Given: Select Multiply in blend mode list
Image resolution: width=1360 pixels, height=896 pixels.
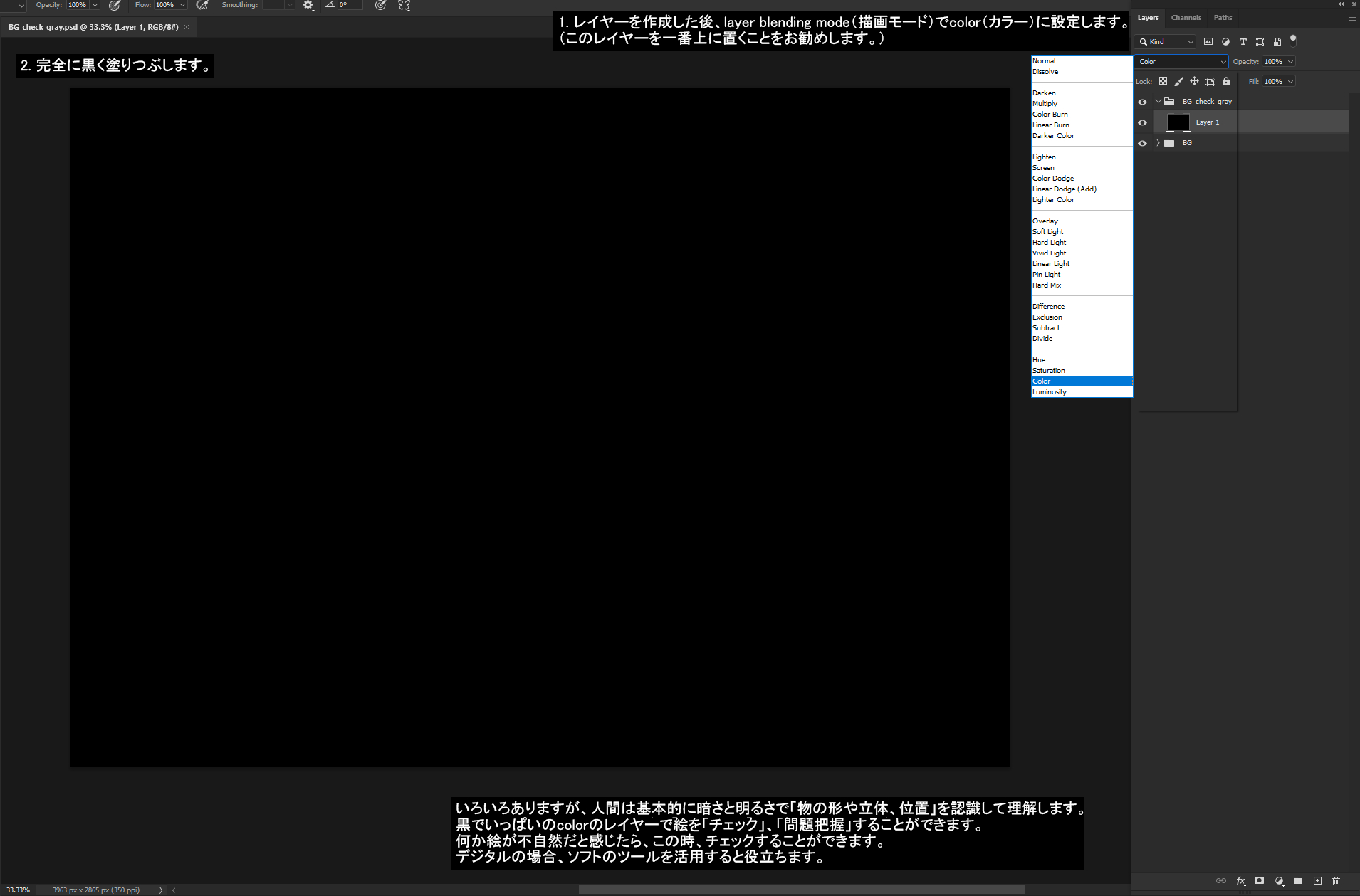Looking at the screenshot, I should coord(1045,104).
